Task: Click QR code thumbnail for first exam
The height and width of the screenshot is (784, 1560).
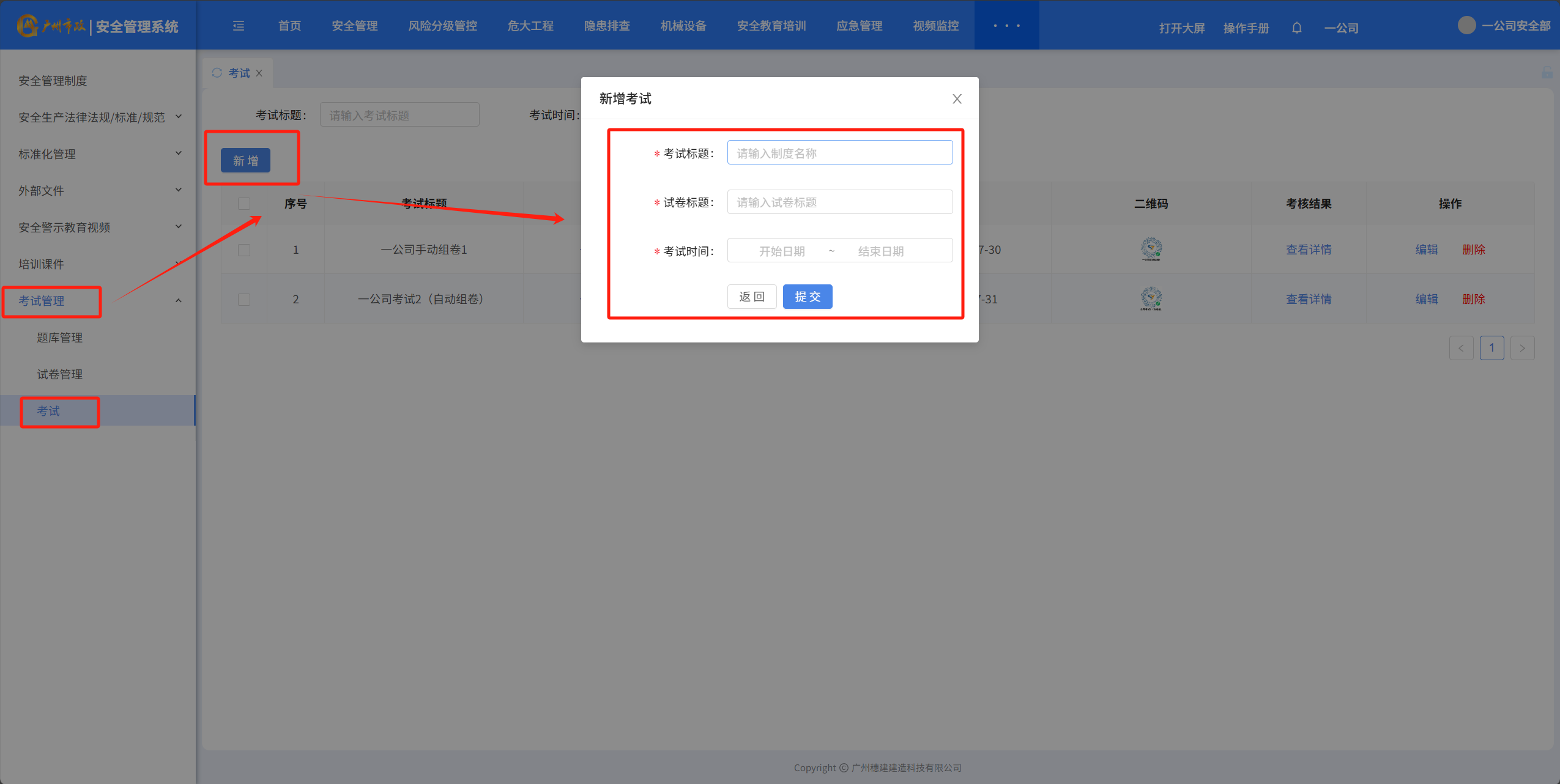Action: click(1151, 250)
